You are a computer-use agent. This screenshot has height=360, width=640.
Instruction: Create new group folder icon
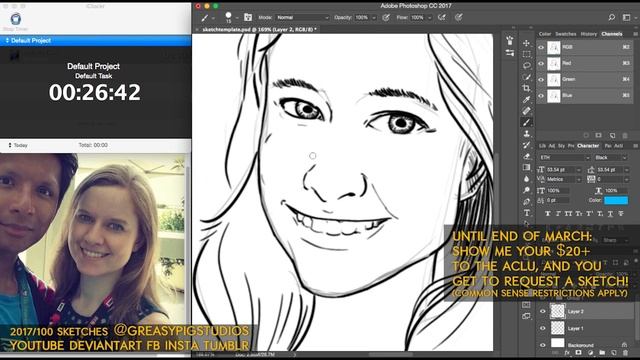[x=602, y=353]
